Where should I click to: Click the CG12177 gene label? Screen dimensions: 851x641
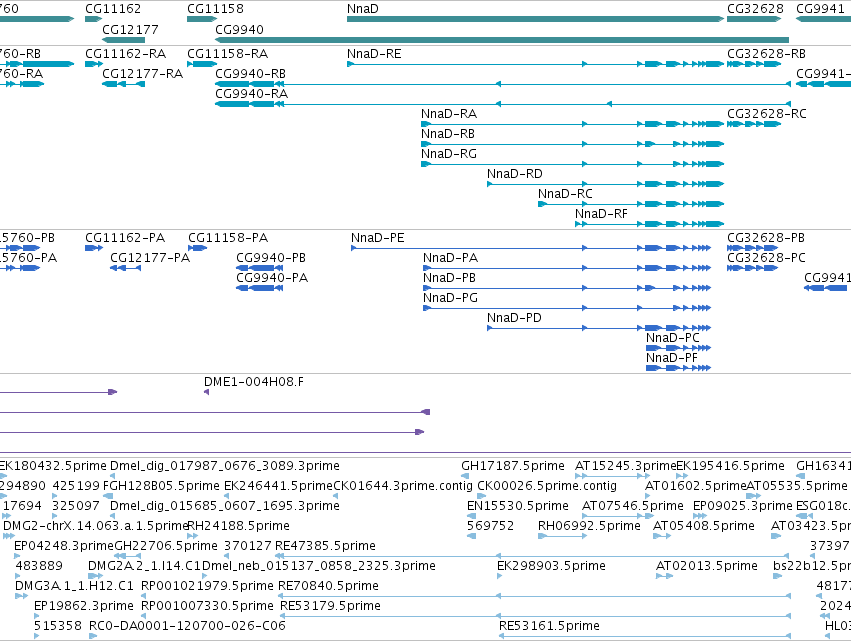(130, 29)
